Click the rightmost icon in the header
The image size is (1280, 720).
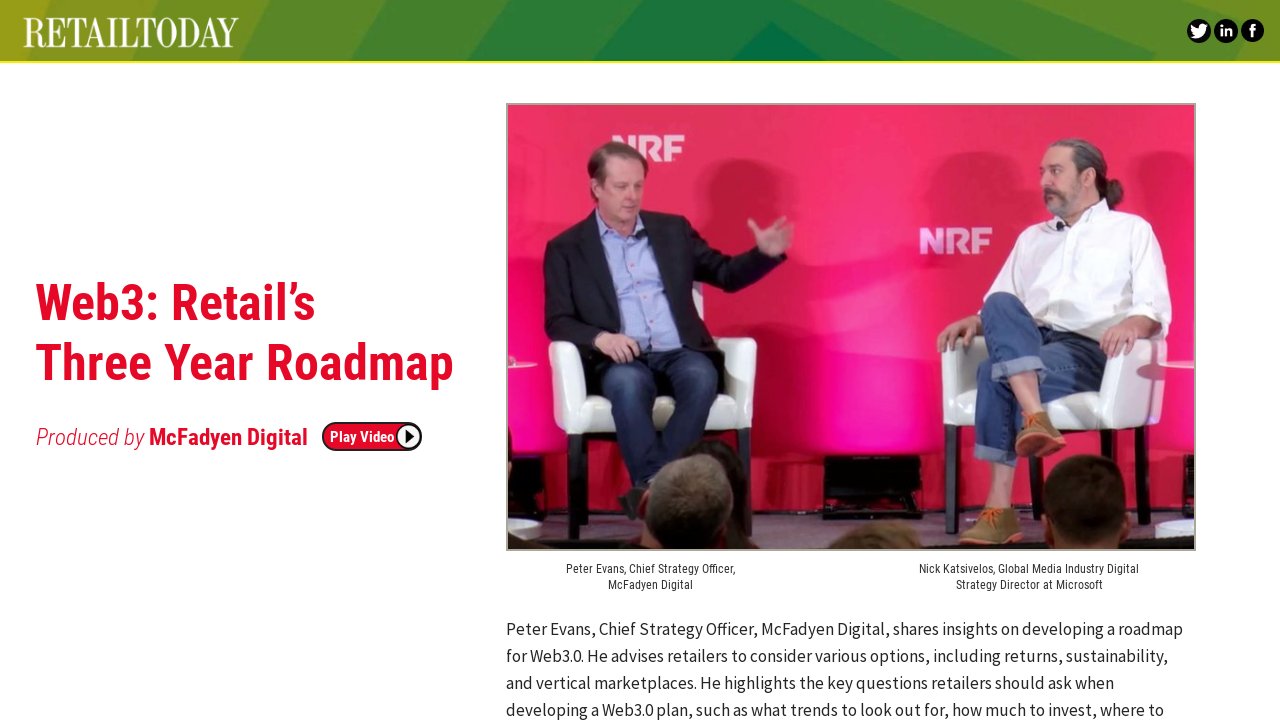[1252, 30]
